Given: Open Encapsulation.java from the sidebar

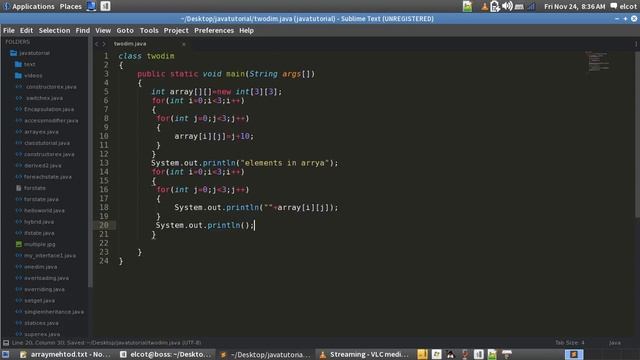Looking at the screenshot, I should click(49, 109).
